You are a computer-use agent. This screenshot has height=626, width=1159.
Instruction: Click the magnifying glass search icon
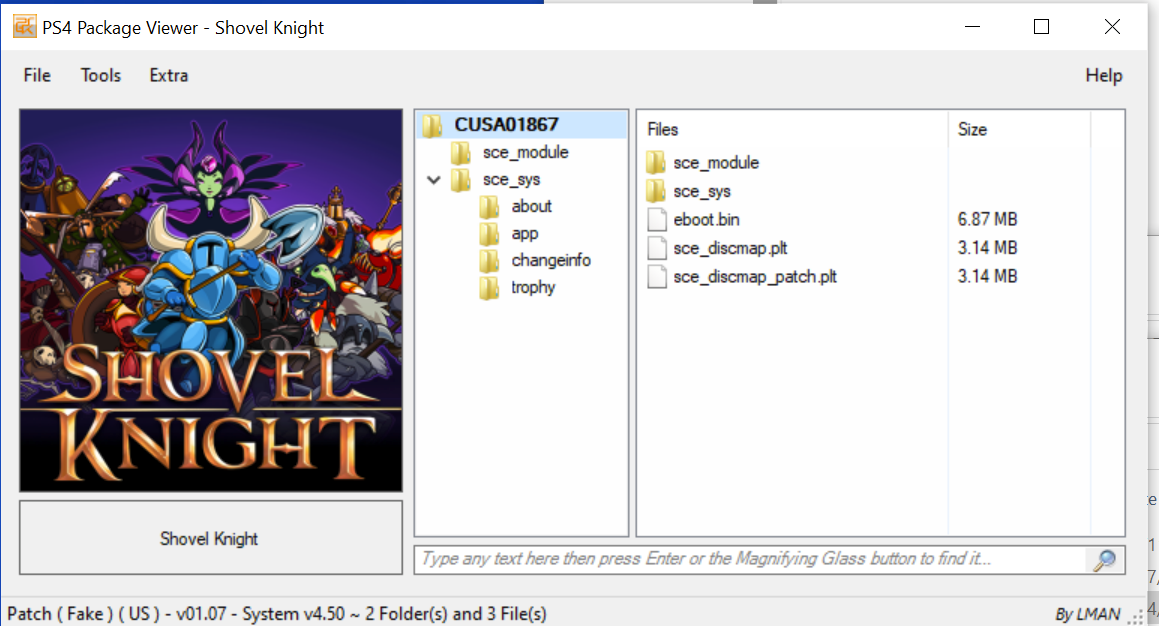tap(1105, 559)
